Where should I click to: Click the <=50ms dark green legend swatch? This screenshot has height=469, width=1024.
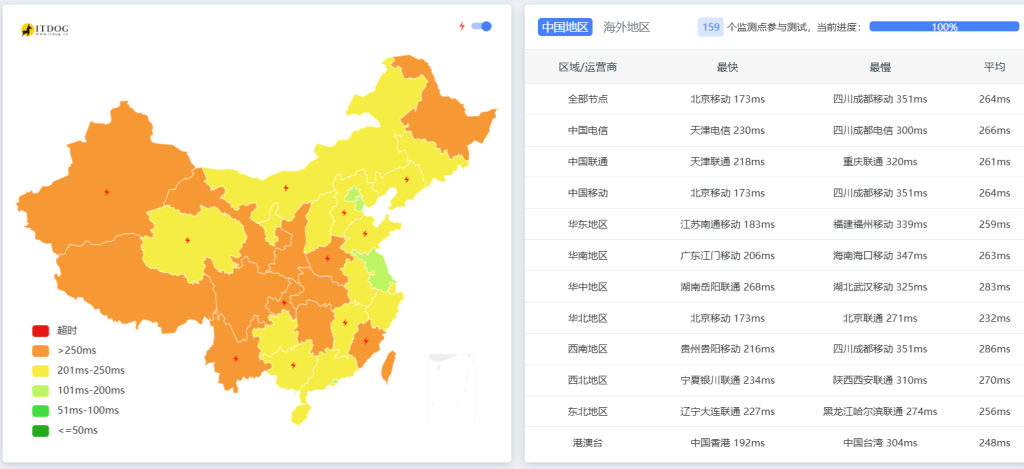pos(41,430)
